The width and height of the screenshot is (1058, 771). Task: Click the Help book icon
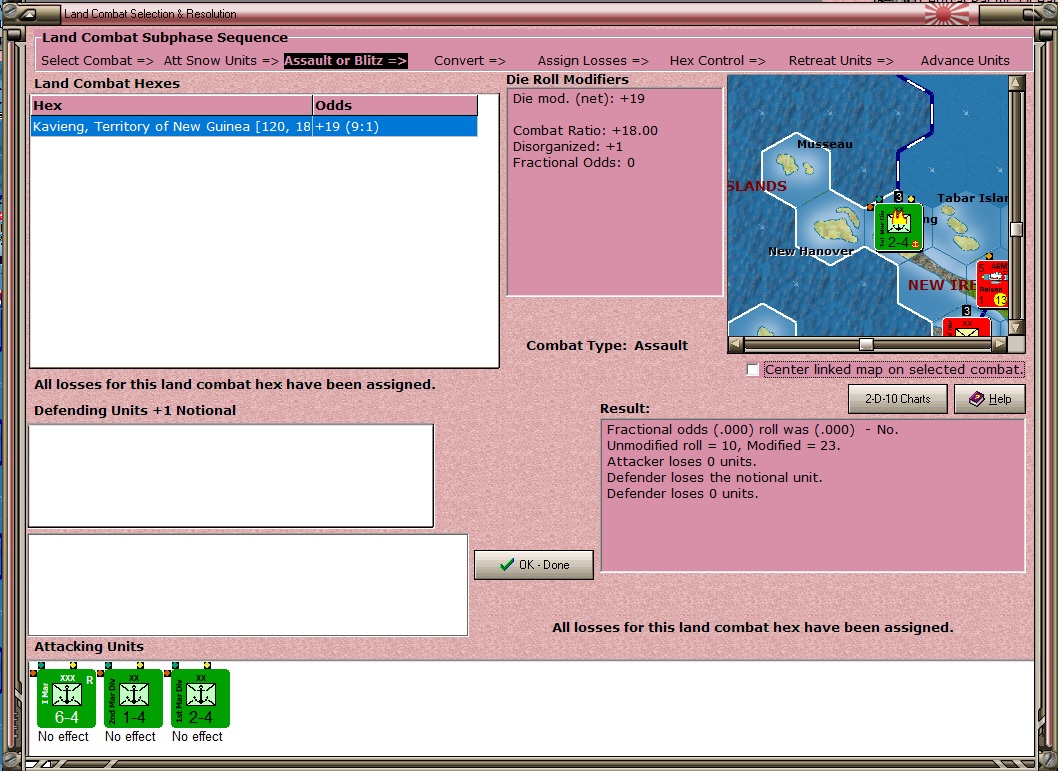pos(976,399)
